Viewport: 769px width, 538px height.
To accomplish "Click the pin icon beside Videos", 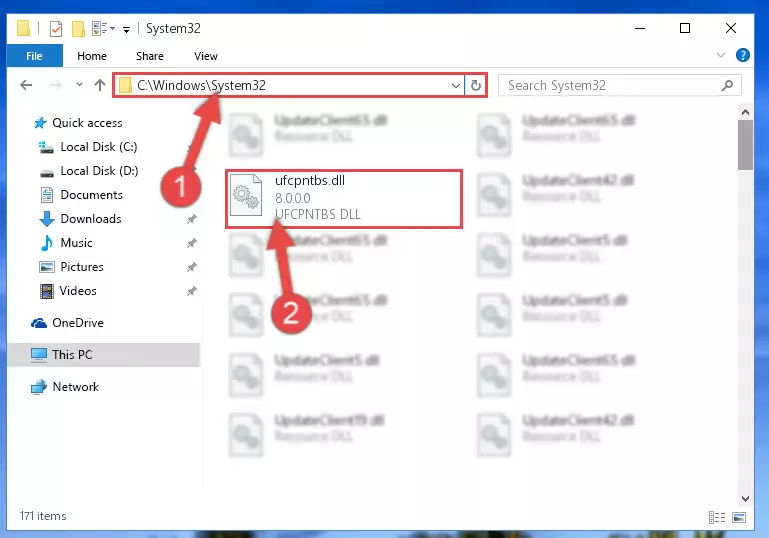I will 191,291.
